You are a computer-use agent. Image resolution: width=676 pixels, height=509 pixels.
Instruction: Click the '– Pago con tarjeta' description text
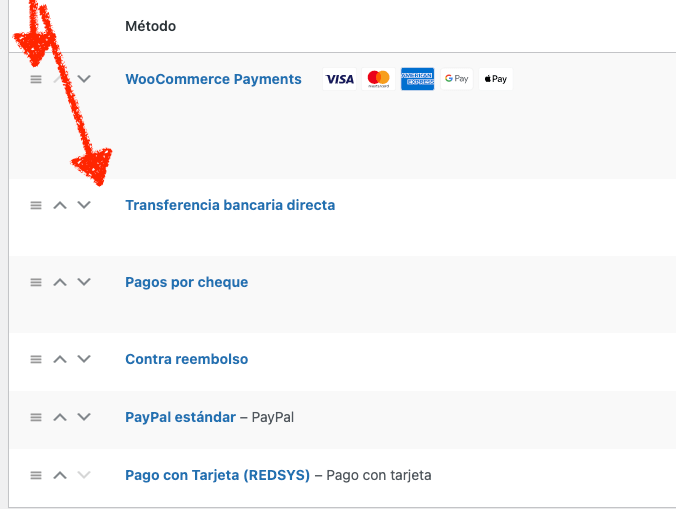tap(373, 475)
